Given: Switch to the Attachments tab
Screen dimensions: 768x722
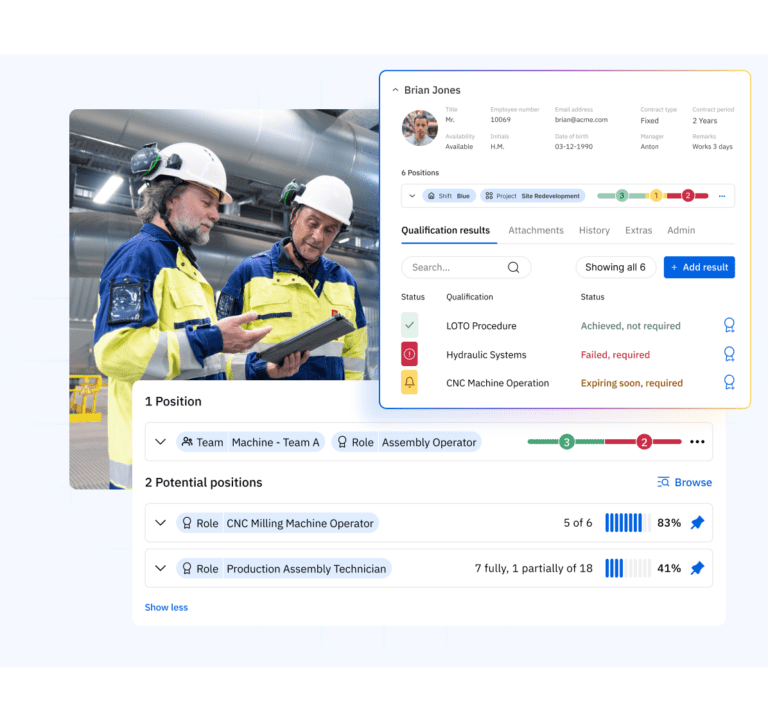Looking at the screenshot, I should 535,230.
